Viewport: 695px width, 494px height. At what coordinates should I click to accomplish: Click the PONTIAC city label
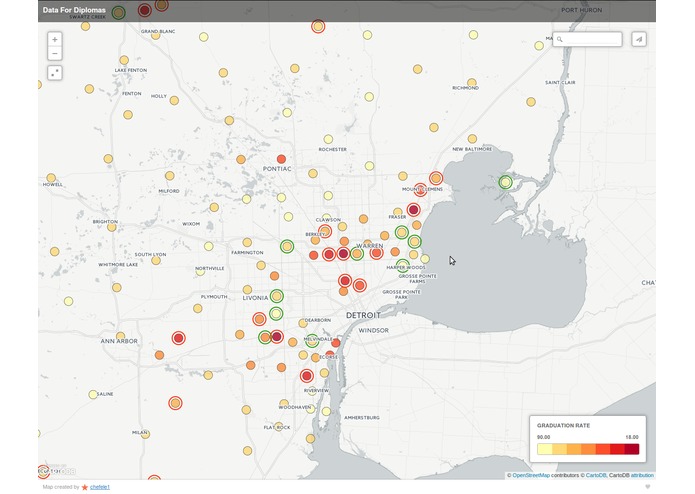pos(277,169)
